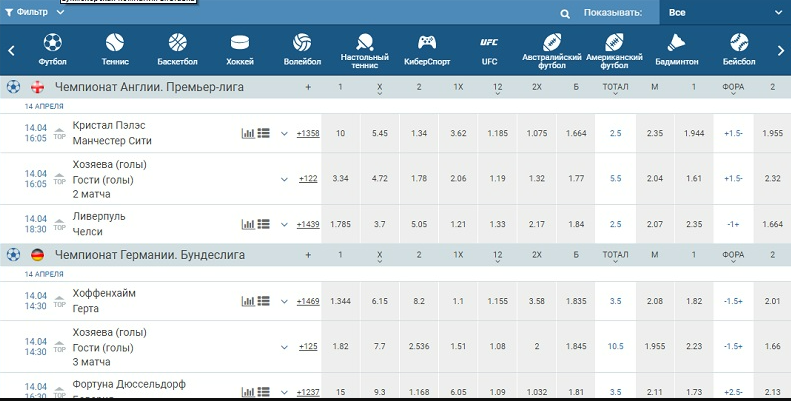Screen dimensions: 791x401
Task: Select Герта win odds 8.2
Action: [419, 301]
